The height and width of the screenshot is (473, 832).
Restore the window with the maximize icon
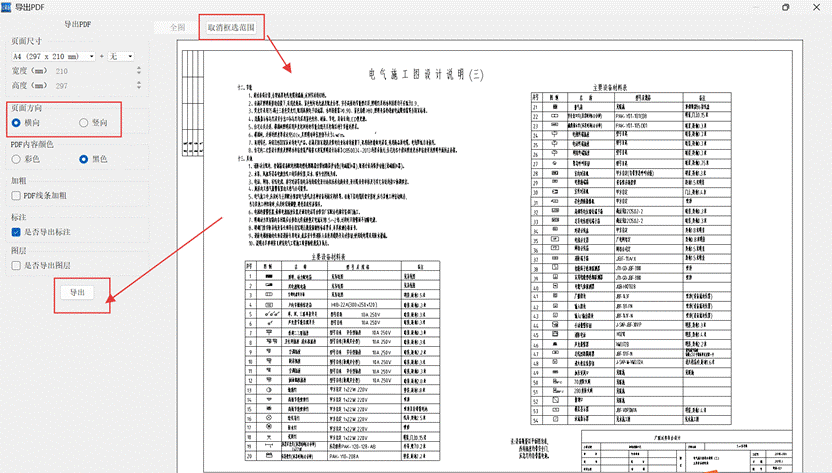(x=786, y=7)
